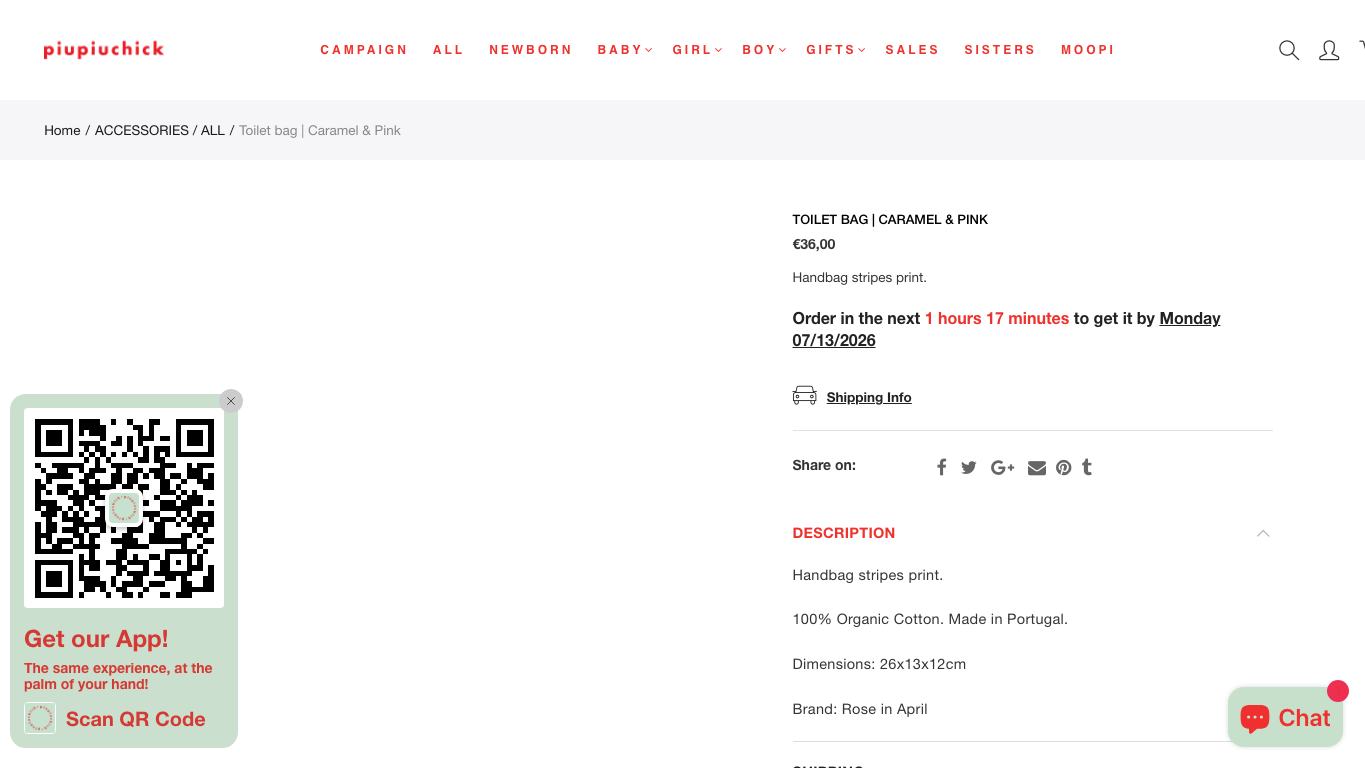The height and width of the screenshot is (768, 1365).
Task: Open ACCESSORIES breadcrumb link
Action: [142, 130]
